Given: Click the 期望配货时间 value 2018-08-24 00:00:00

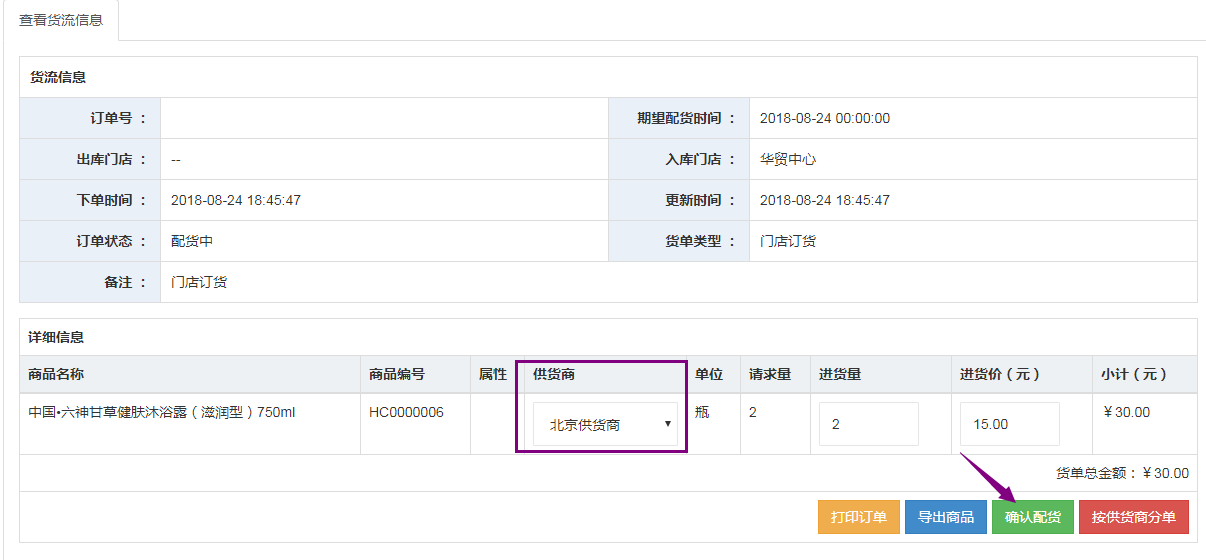Looking at the screenshot, I should click(825, 118).
